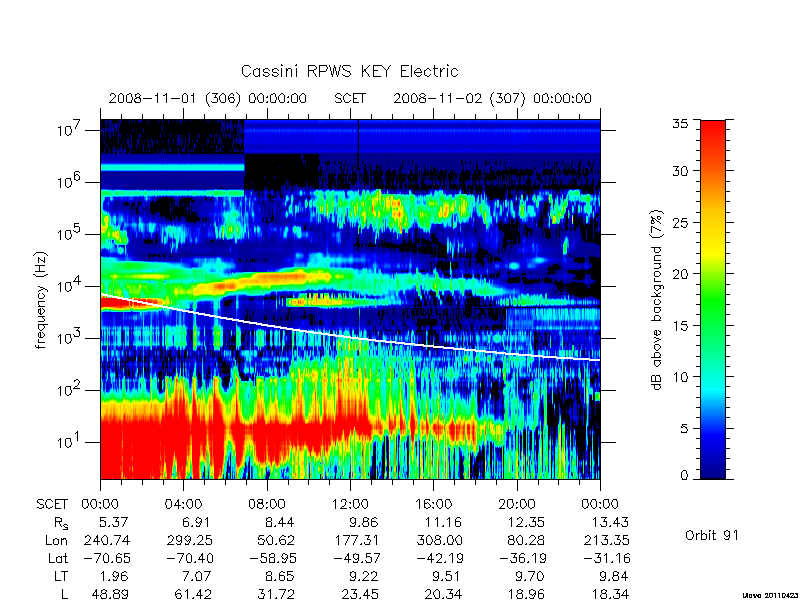Image resolution: width=800 pixels, height=600 pixels.
Task: Click the L value 48.89
Action: (x=110, y=594)
